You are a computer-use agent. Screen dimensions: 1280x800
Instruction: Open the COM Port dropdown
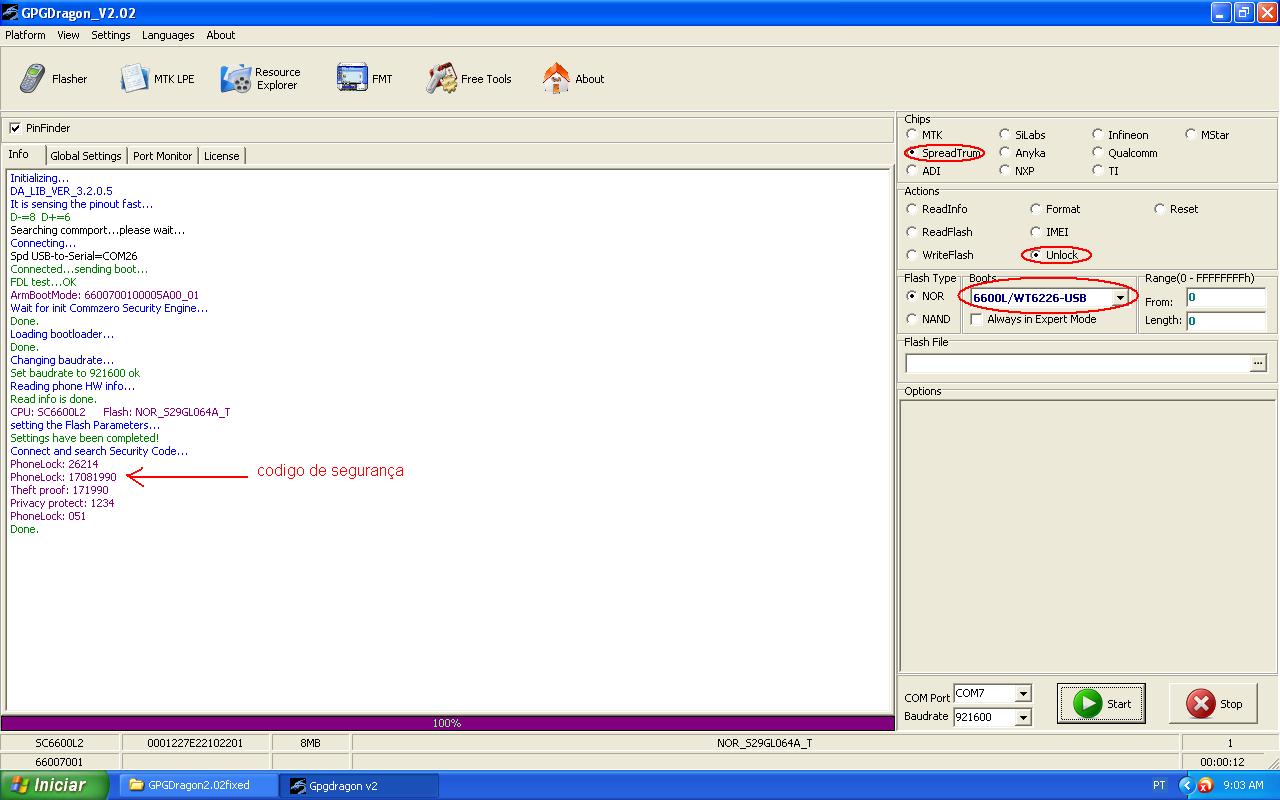(1022, 693)
